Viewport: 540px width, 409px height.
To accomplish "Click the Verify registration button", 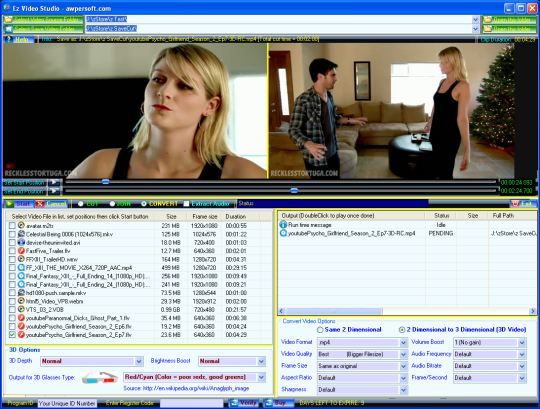I will pyautogui.click(x=244, y=403).
